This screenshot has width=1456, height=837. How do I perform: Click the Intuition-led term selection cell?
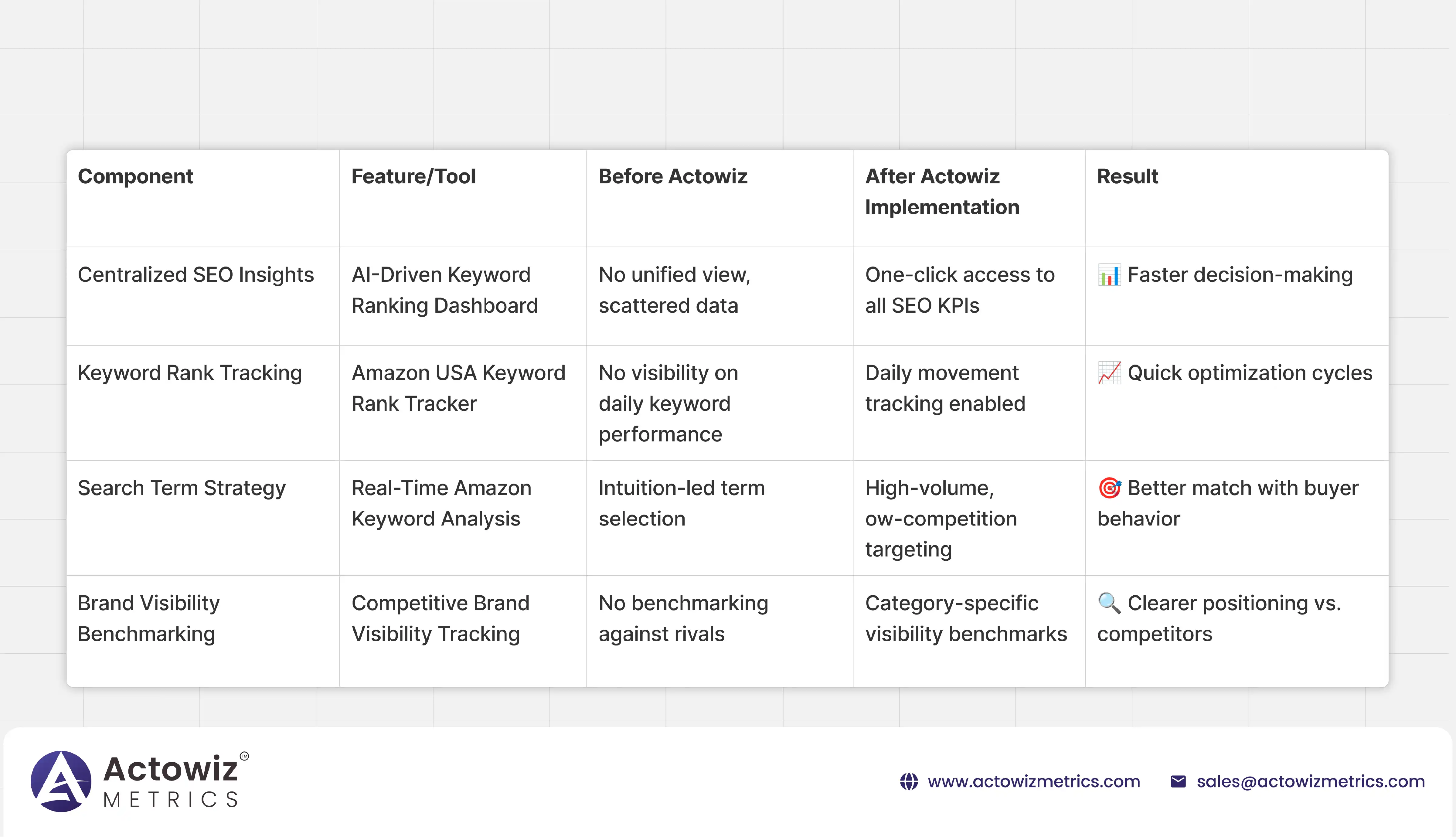(681, 503)
